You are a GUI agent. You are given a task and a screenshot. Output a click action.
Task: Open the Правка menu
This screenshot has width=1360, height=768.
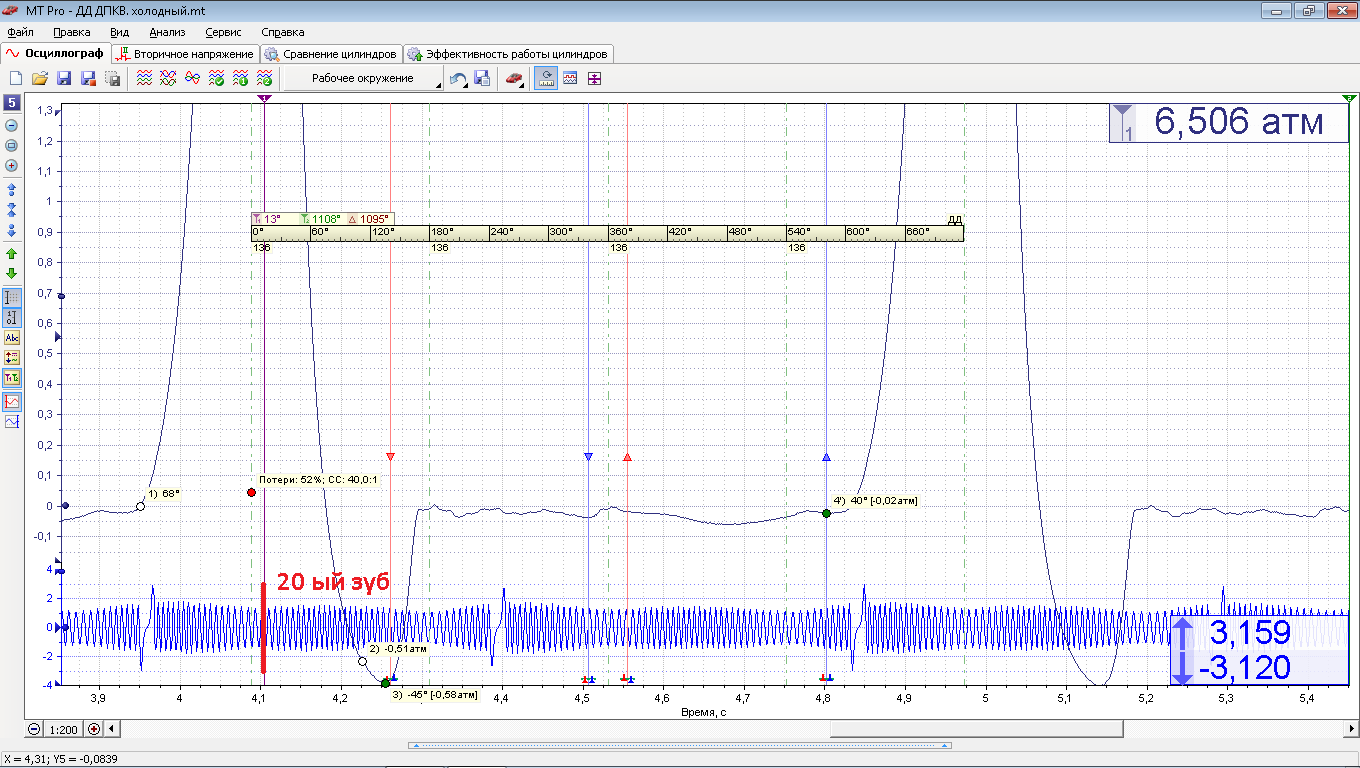[x=71, y=32]
